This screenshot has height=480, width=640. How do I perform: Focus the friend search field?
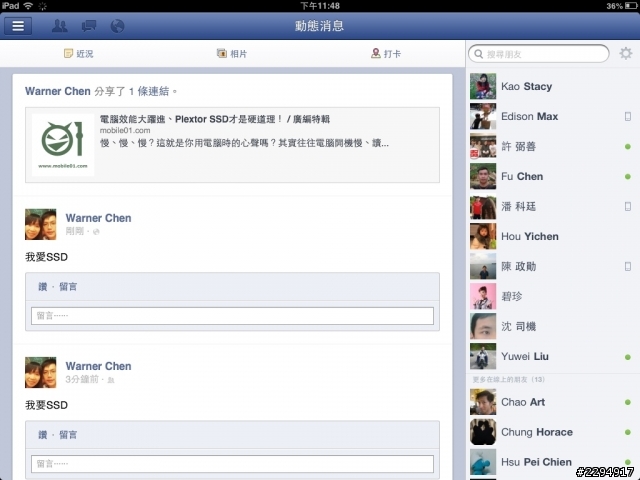(539, 54)
